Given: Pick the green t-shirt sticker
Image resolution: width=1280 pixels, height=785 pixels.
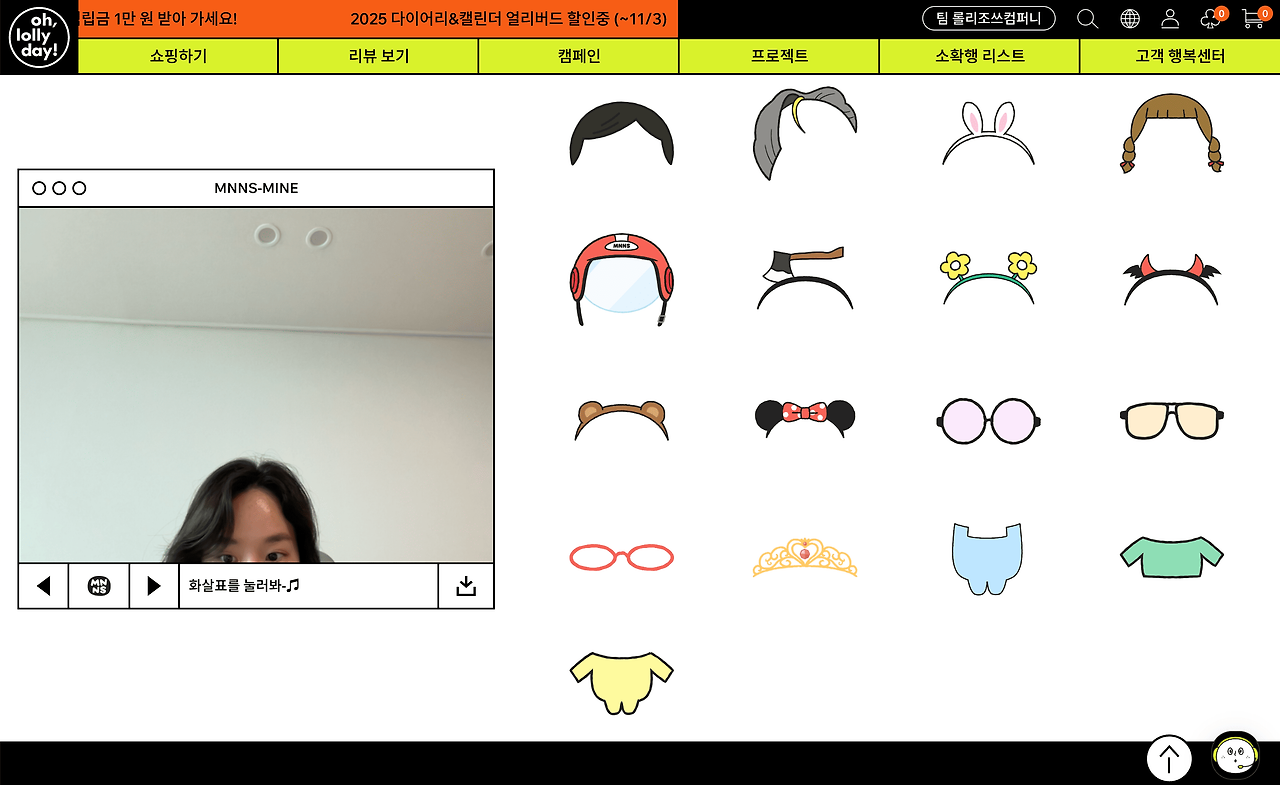Looking at the screenshot, I should pos(1172,557).
